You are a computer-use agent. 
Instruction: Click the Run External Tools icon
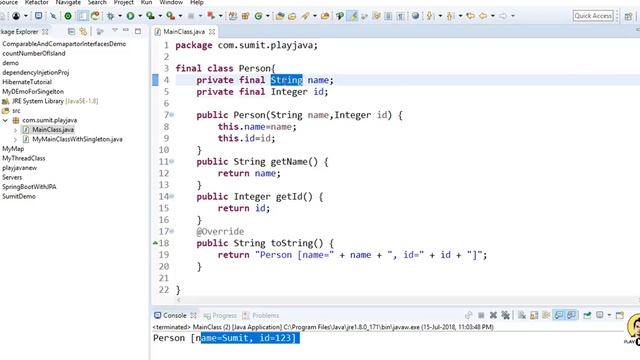pyautogui.click(x=171, y=16)
